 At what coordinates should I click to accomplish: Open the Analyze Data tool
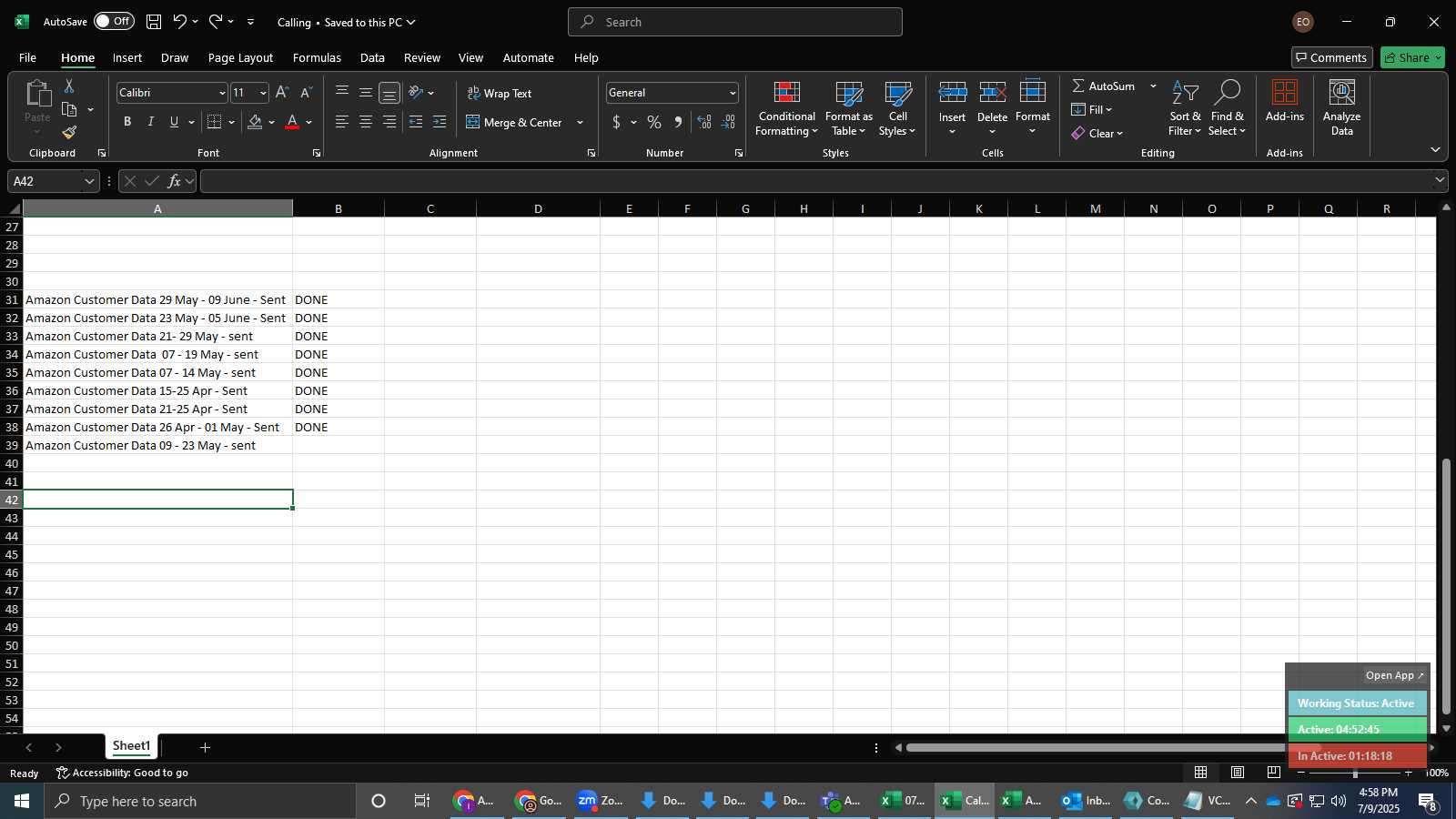click(1341, 108)
